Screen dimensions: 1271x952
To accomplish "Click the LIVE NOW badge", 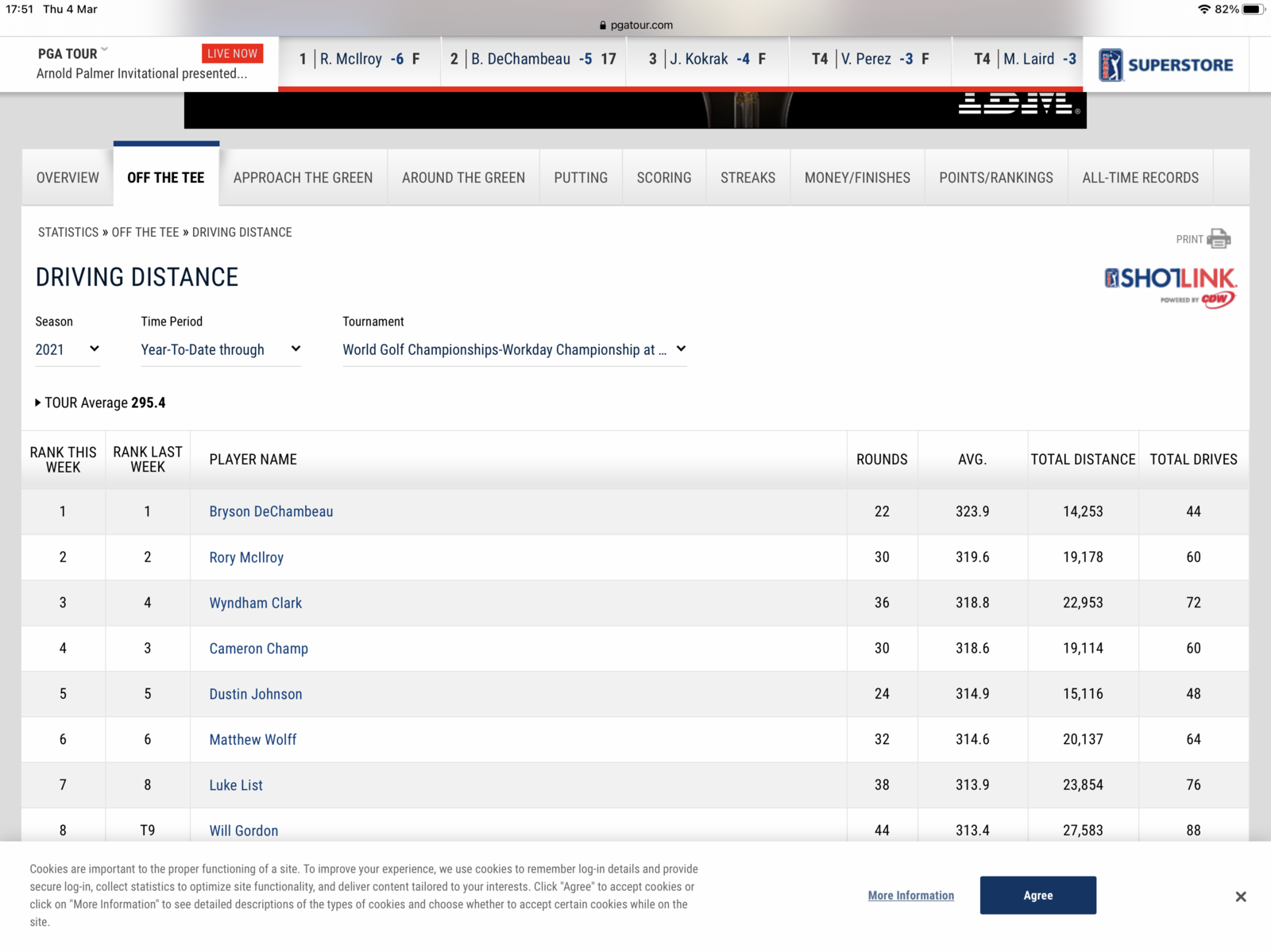I will (x=232, y=53).
